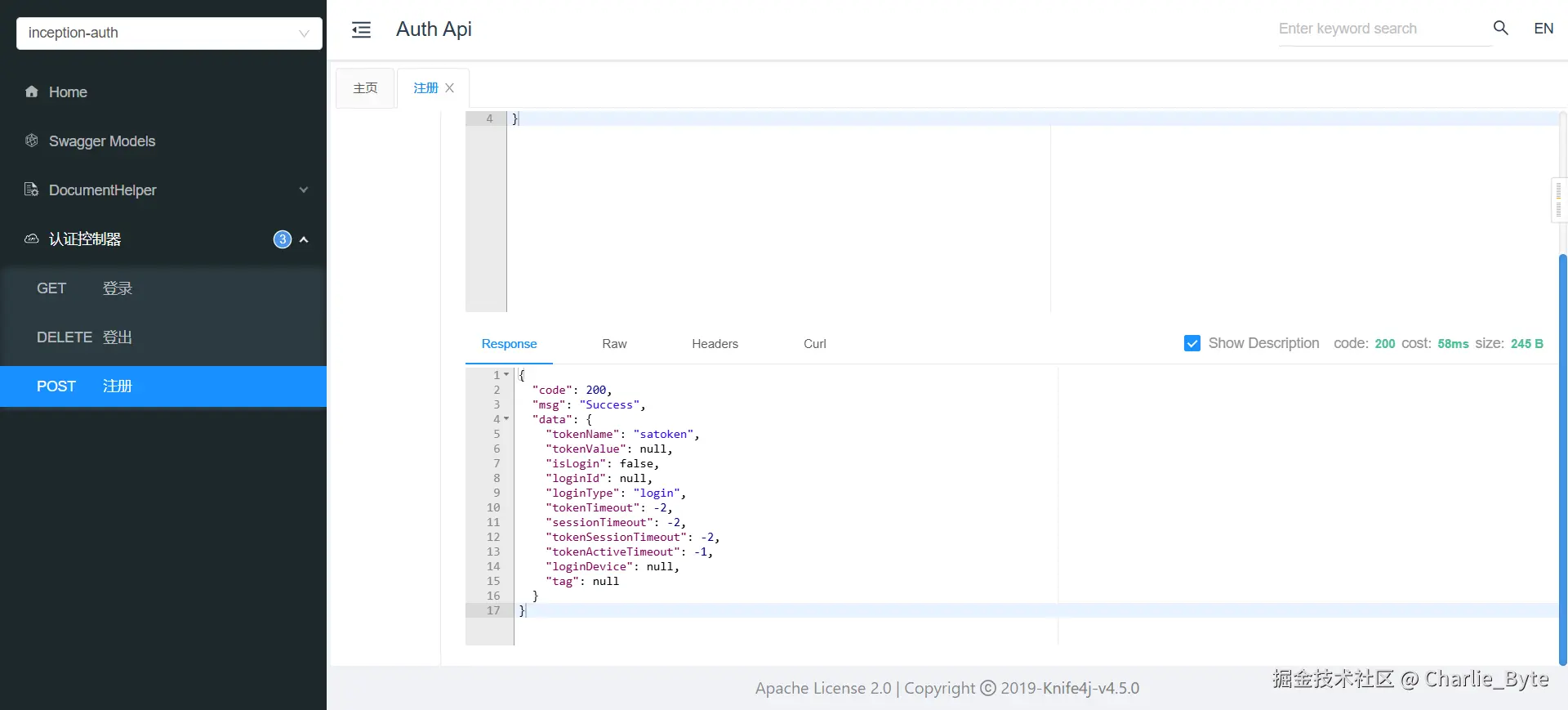
Task: Switch language with the EN button
Action: pyautogui.click(x=1543, y=29)
